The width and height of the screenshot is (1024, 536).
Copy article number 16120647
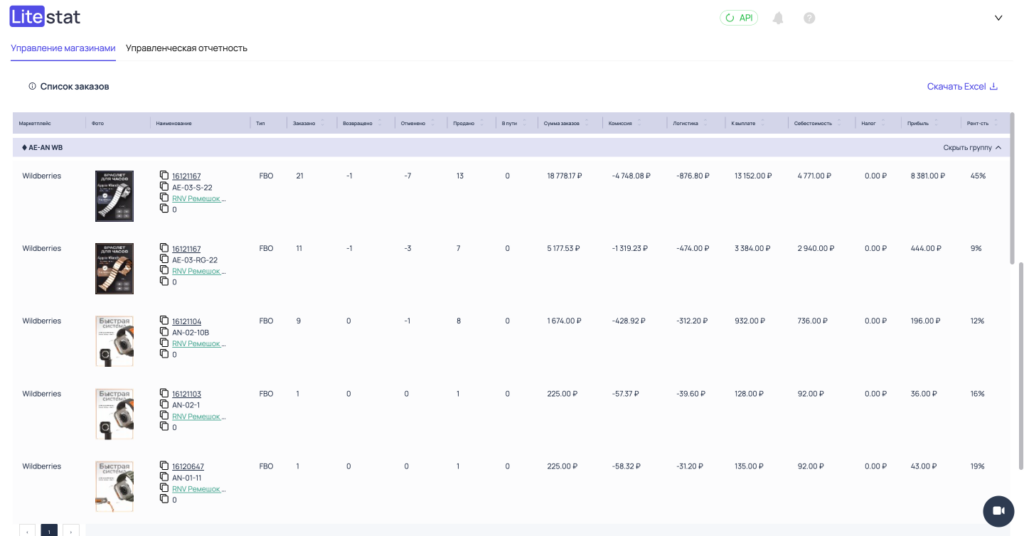click(x=164, y=466)
